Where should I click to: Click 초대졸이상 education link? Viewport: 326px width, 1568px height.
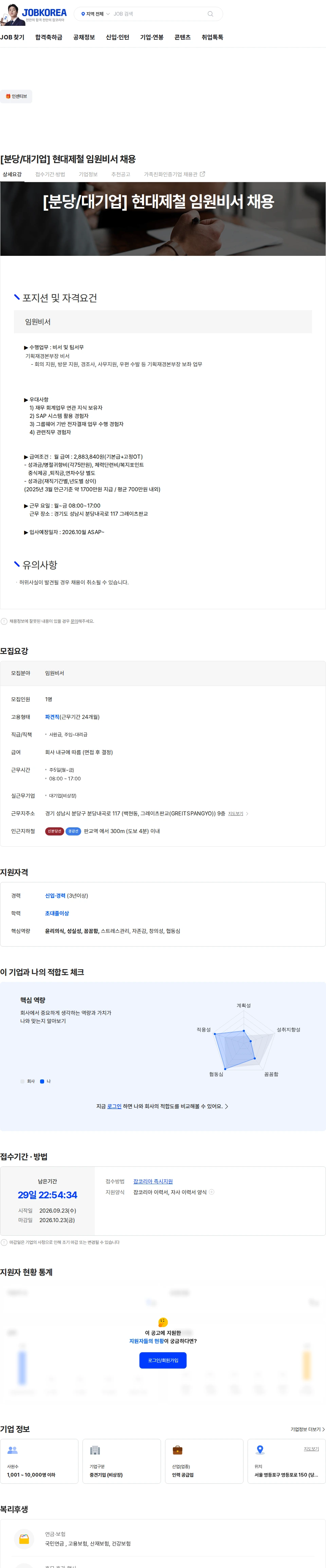pos(57,914)
